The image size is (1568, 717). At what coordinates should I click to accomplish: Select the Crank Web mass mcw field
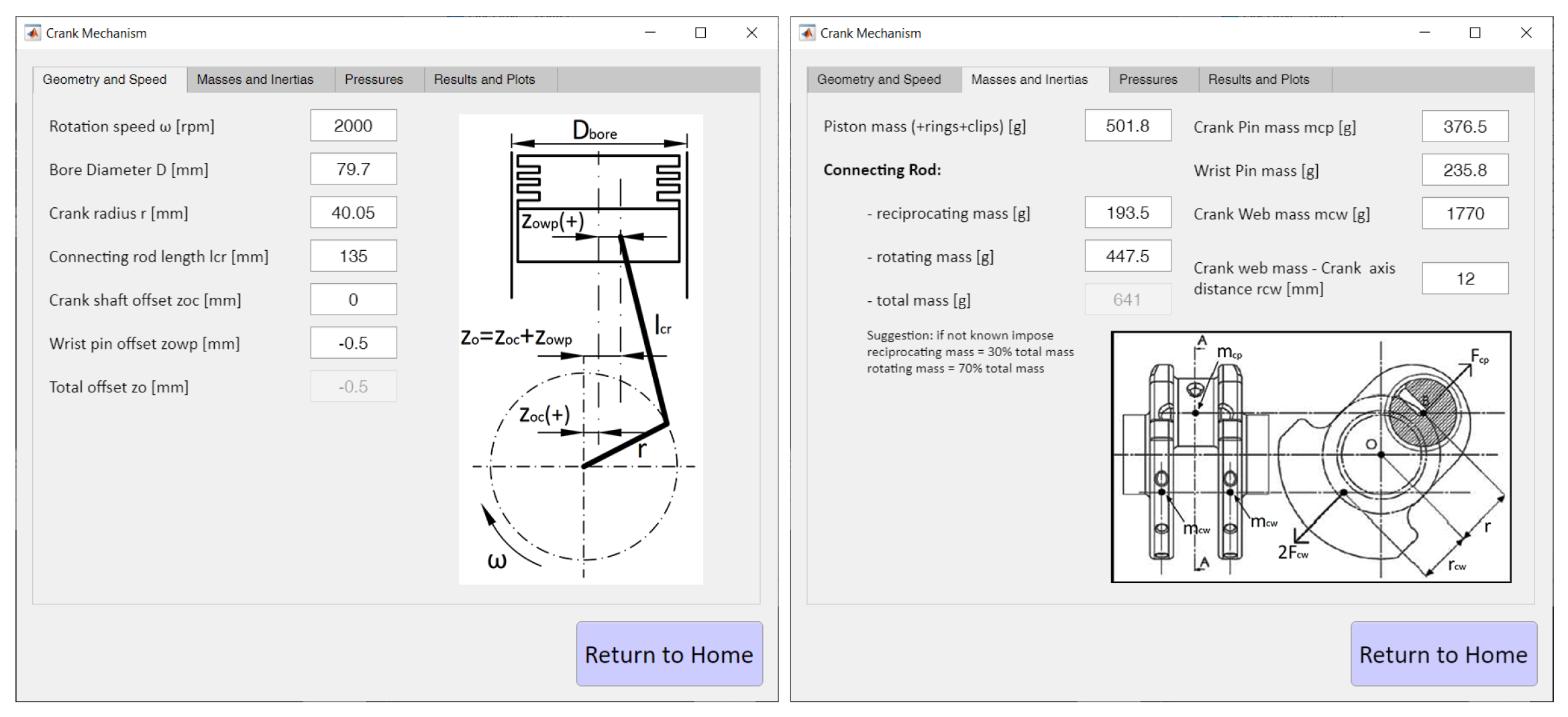tap(1465, 214)
